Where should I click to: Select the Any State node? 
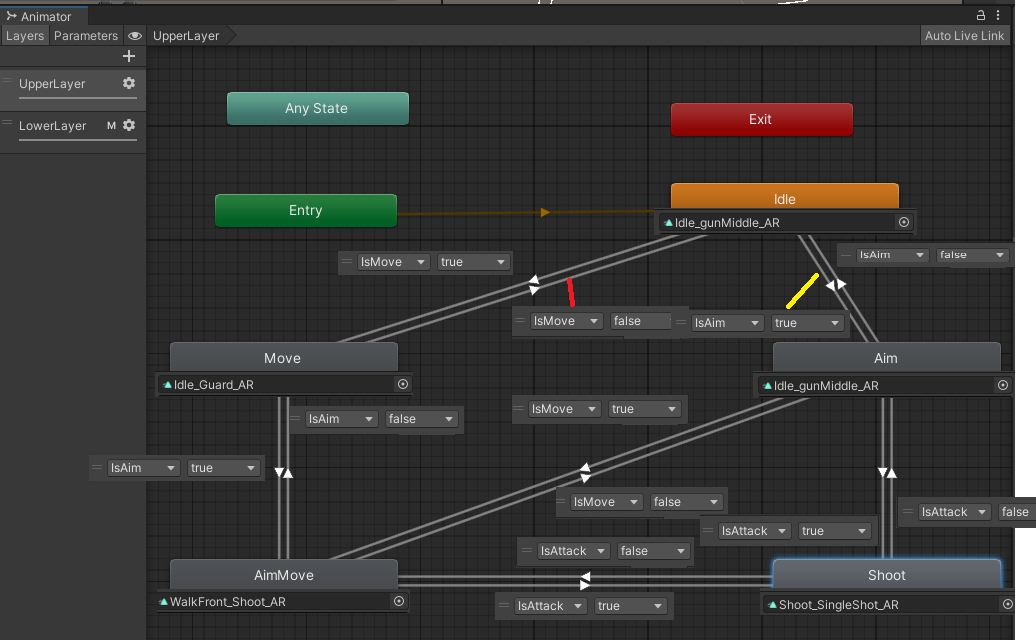point(318,108)
